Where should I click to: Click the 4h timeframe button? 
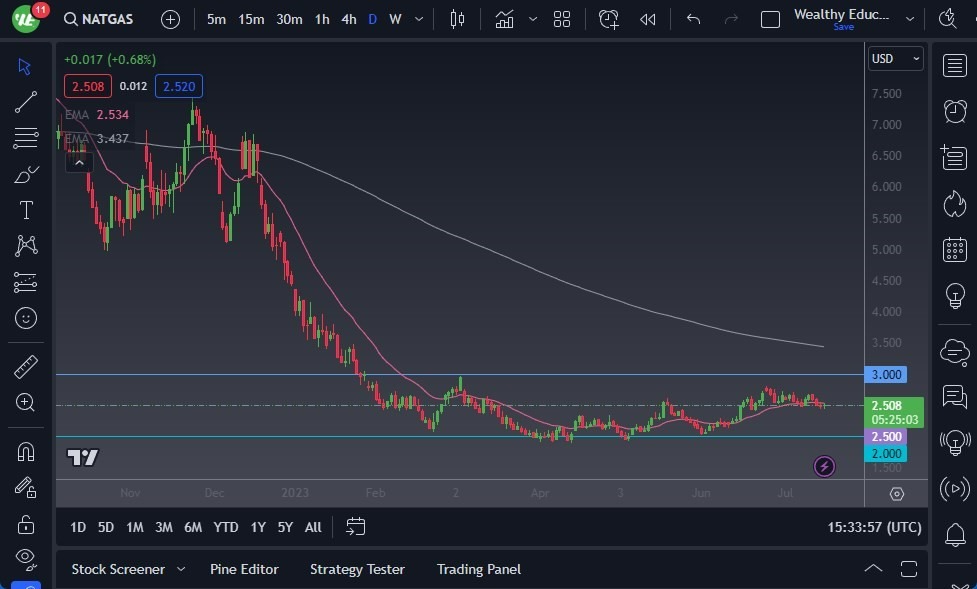click(x=348, y=19)
